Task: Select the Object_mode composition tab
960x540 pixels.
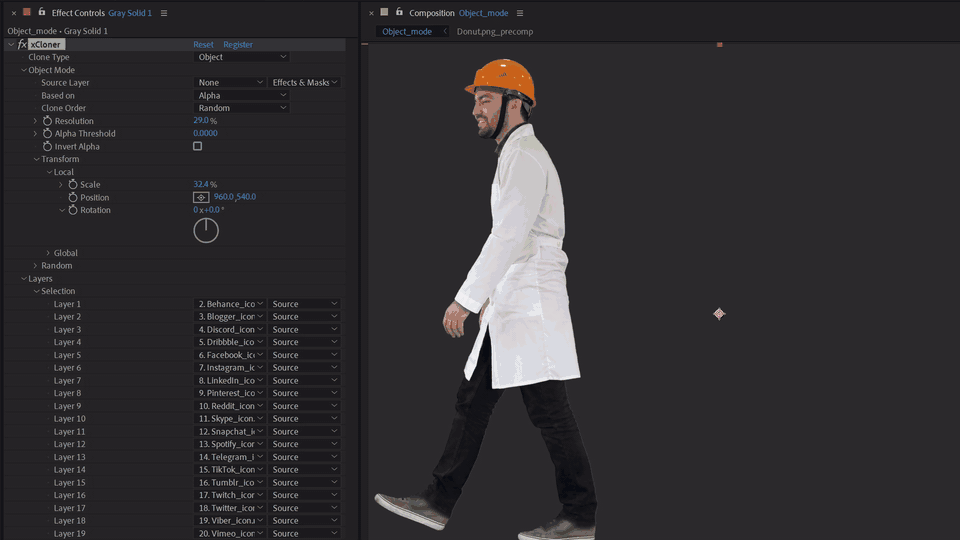Action: [407, 32]
